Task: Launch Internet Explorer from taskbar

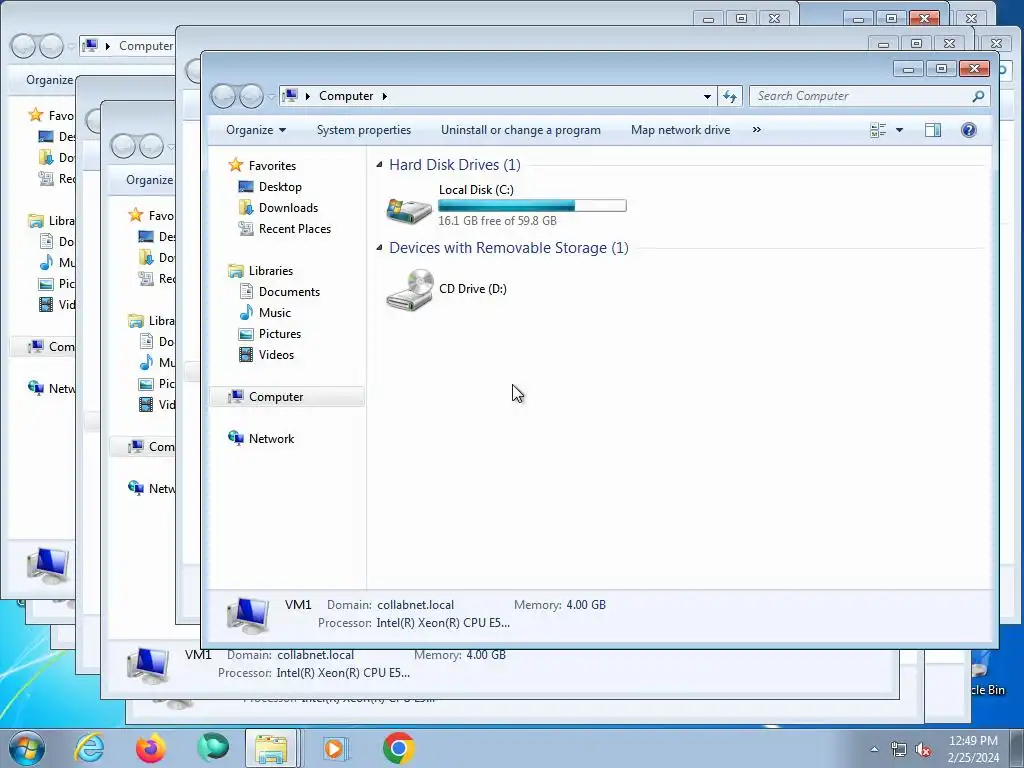Action: 89,748
